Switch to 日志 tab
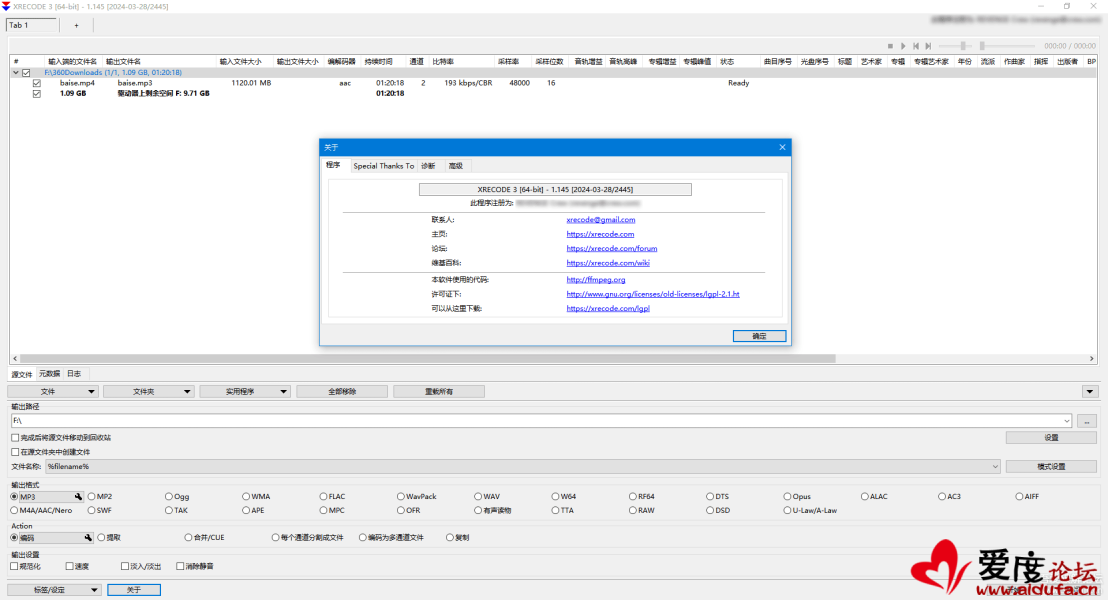1108x600 pixels. click(x=74, y=374)
